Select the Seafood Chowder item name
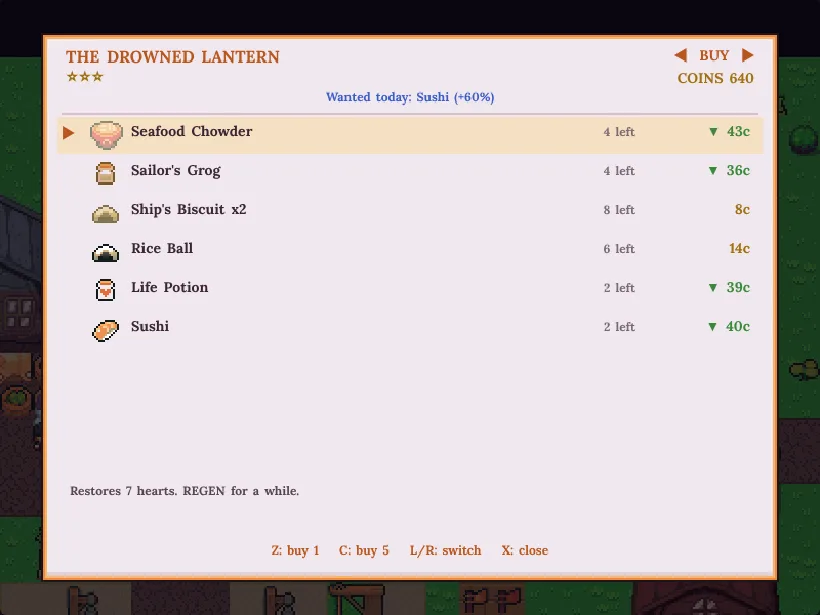This screenshot has width=820, height=615. point(191,131)
